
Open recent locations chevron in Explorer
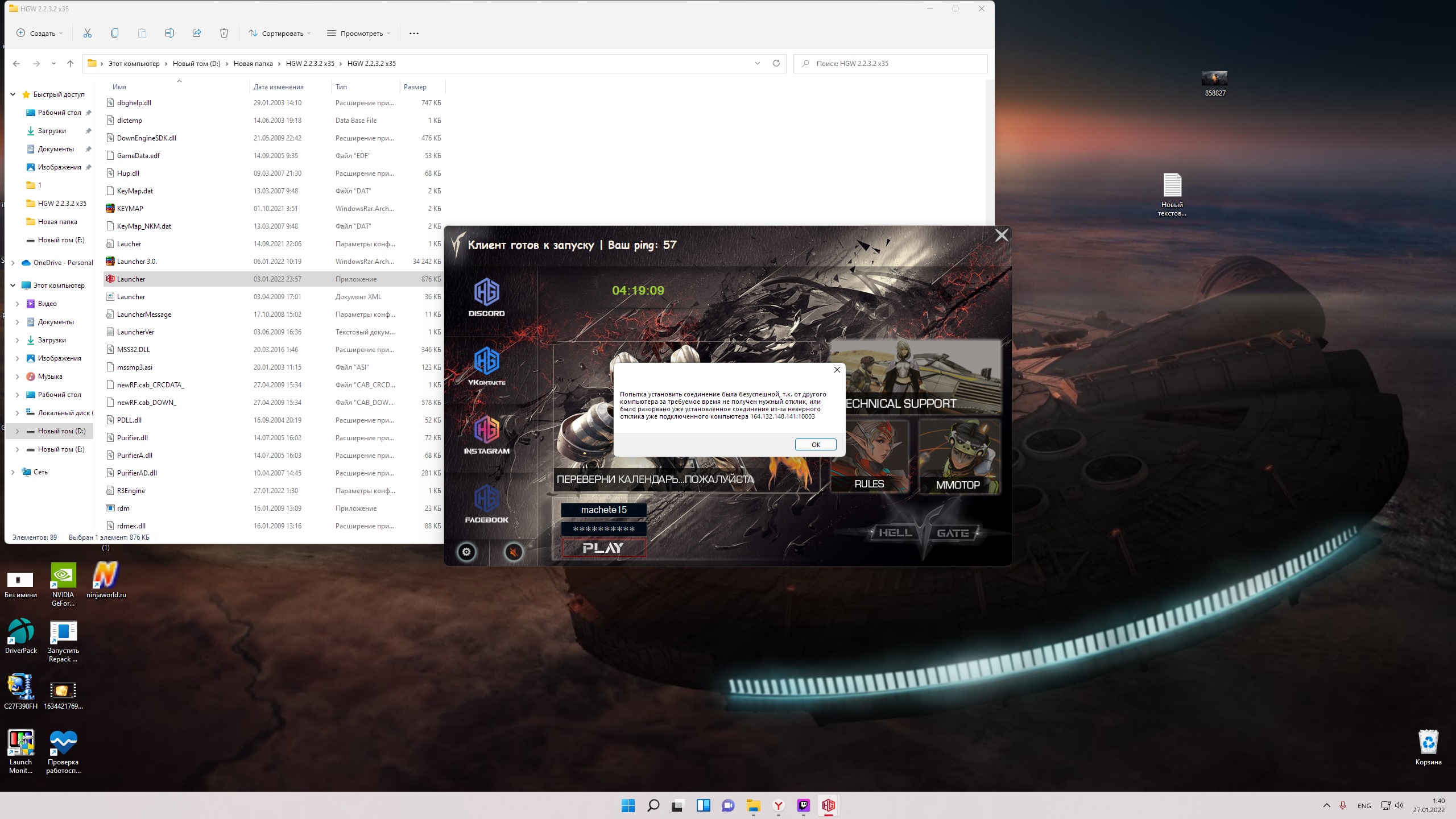click(53, 64)
